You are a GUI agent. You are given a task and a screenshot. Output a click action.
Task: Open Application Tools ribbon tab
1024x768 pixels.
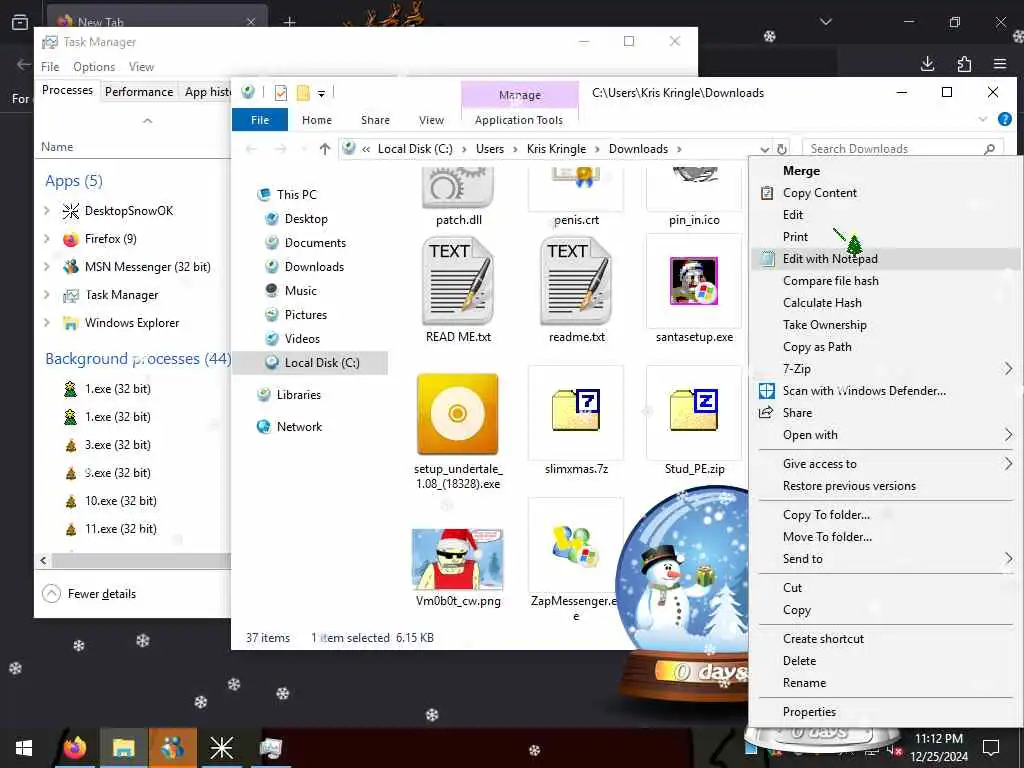tap(519, 120)
